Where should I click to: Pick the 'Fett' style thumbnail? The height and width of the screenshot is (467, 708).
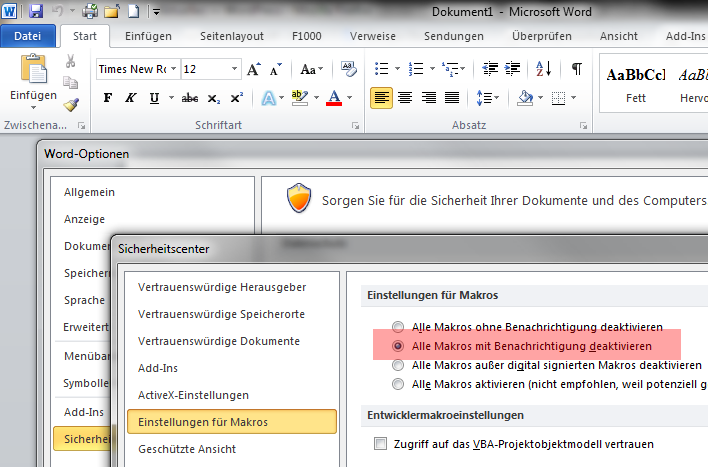click(635, 85)
